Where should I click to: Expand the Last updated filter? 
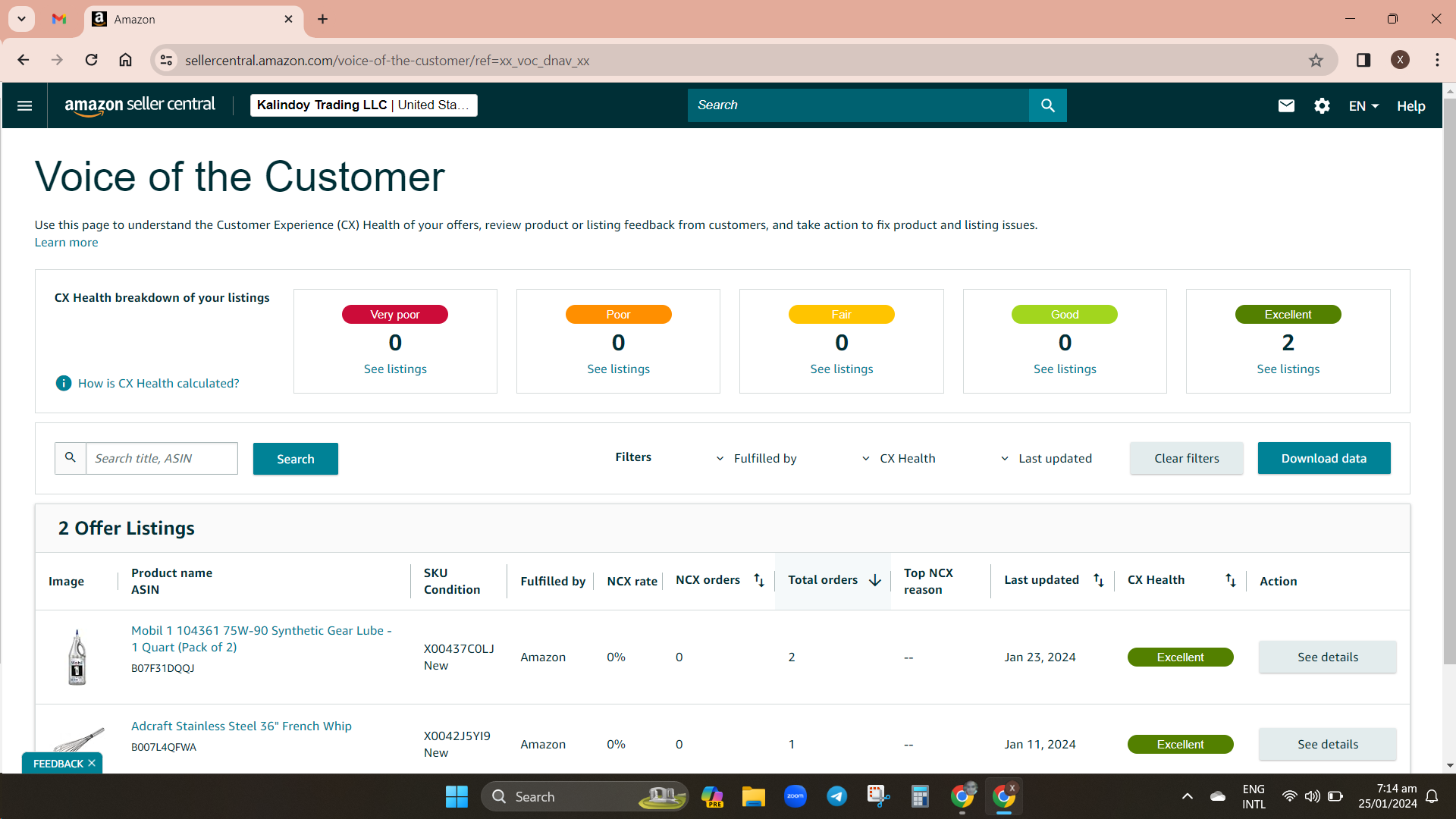1046,458
